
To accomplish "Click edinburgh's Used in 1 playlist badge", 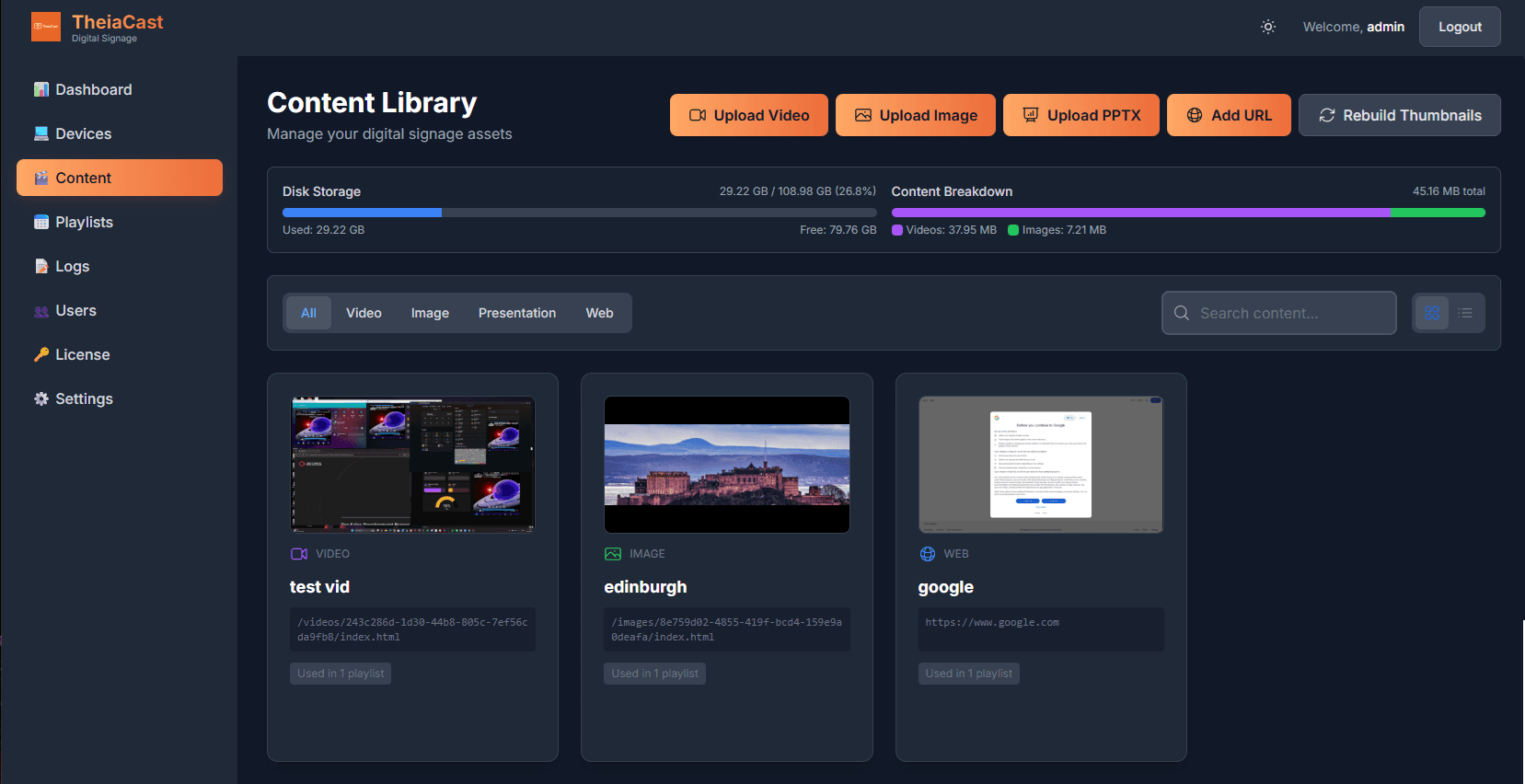I will (x=654, y=674).
